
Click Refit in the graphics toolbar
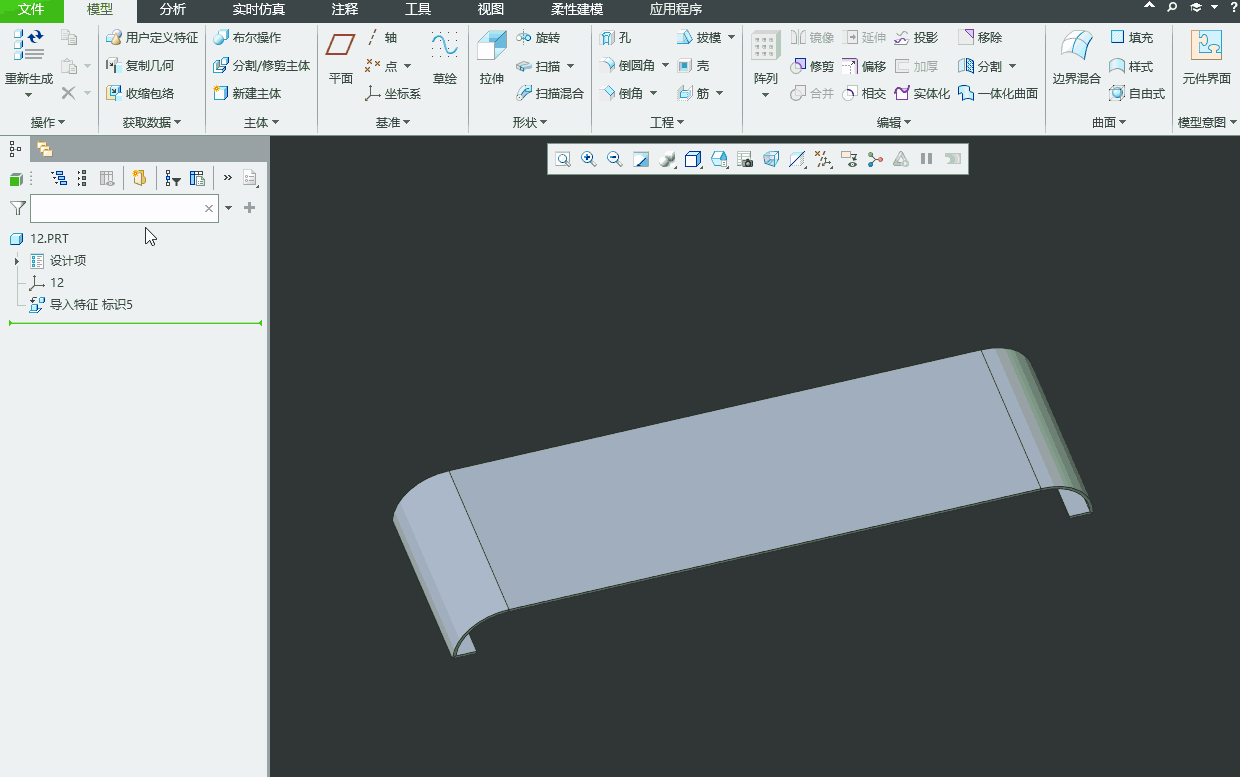(x=563, y=159)
